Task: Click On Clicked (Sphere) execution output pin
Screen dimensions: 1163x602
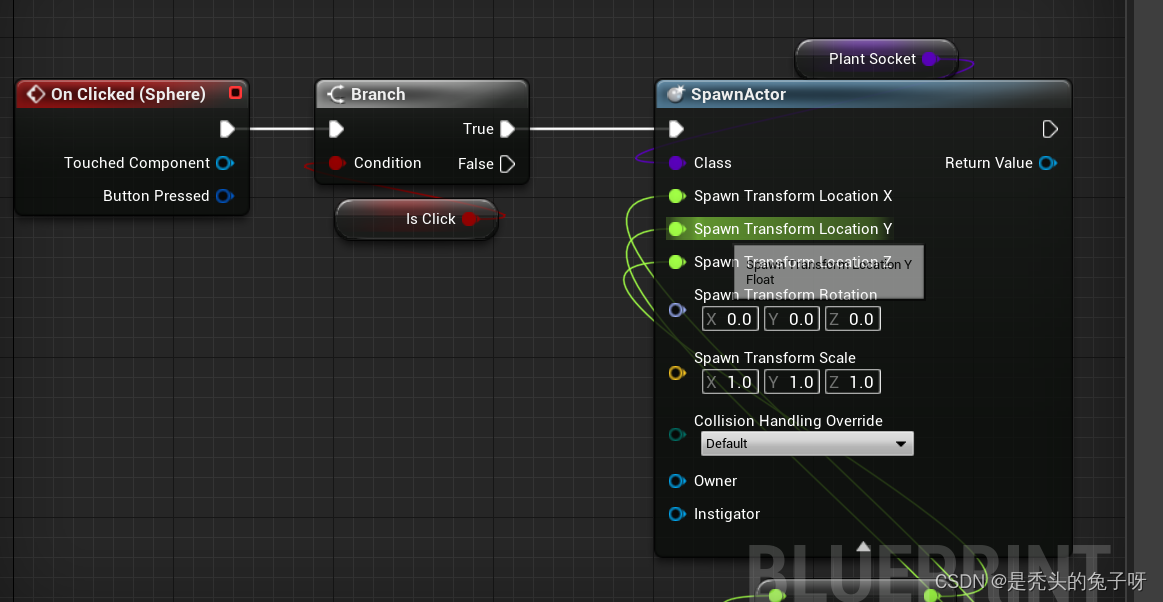Action: pos(227,129)
